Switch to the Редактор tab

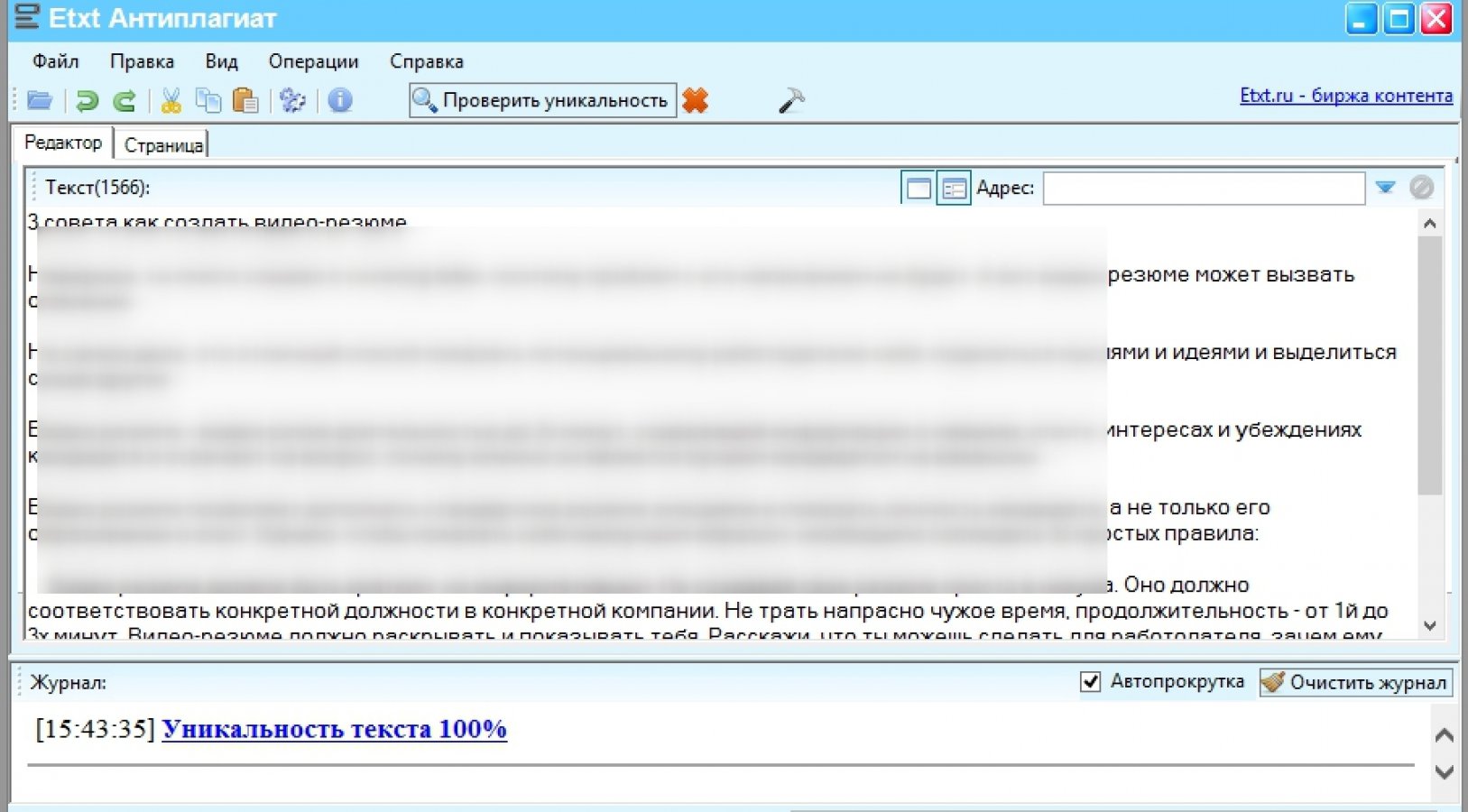click(x=63, y=143)
